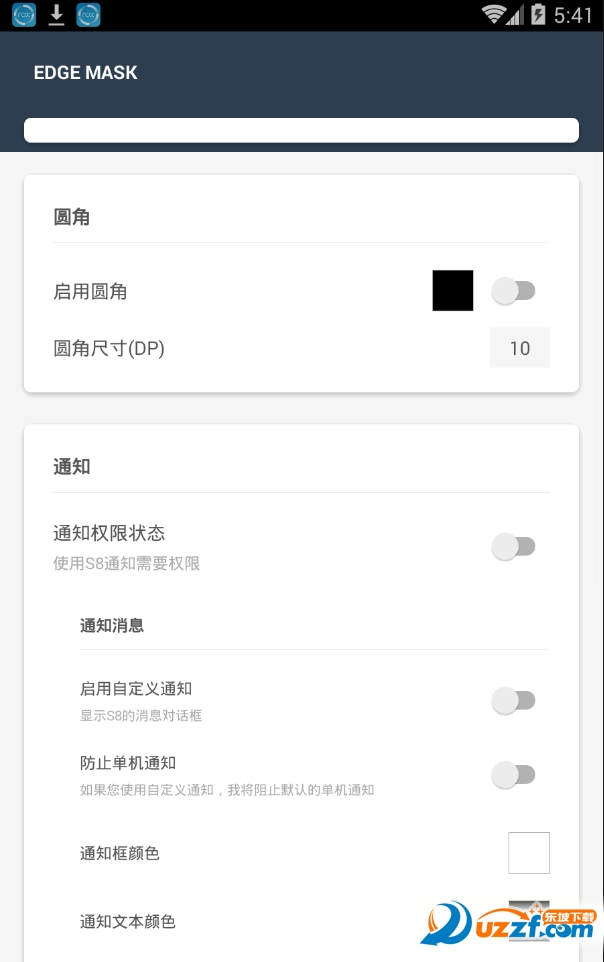Toggle 启用圆角 switch on
604x962 pixels.
click(514, 291)
